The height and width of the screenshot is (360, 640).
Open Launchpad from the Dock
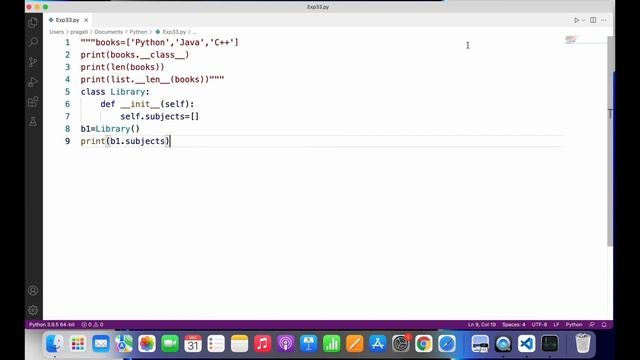pyautogui.click(x=78, y=344)
